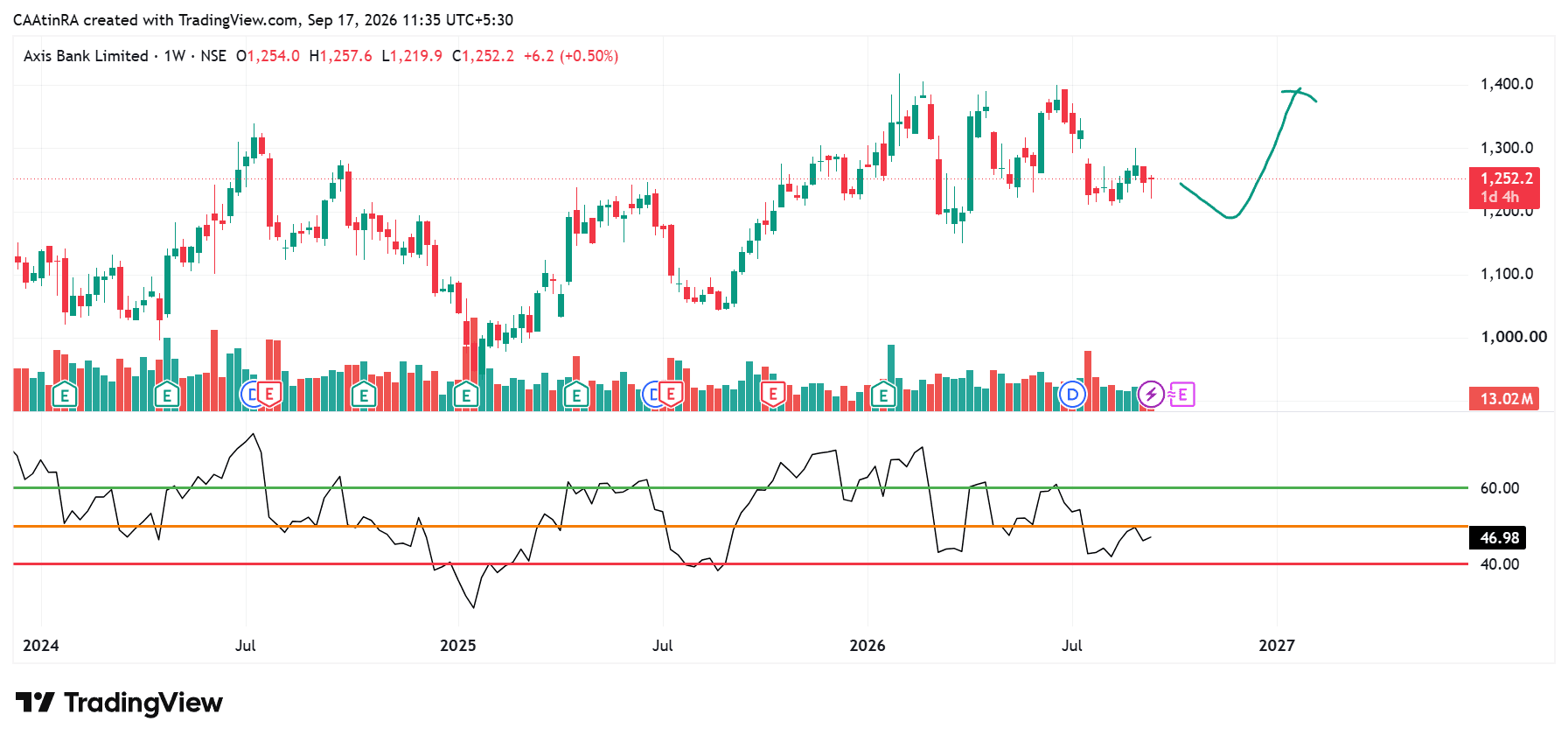Screen dimensions: 1568x742
Task: Click the Jul label between 2026 and 2027
Action: click(x=1072, y=646)
